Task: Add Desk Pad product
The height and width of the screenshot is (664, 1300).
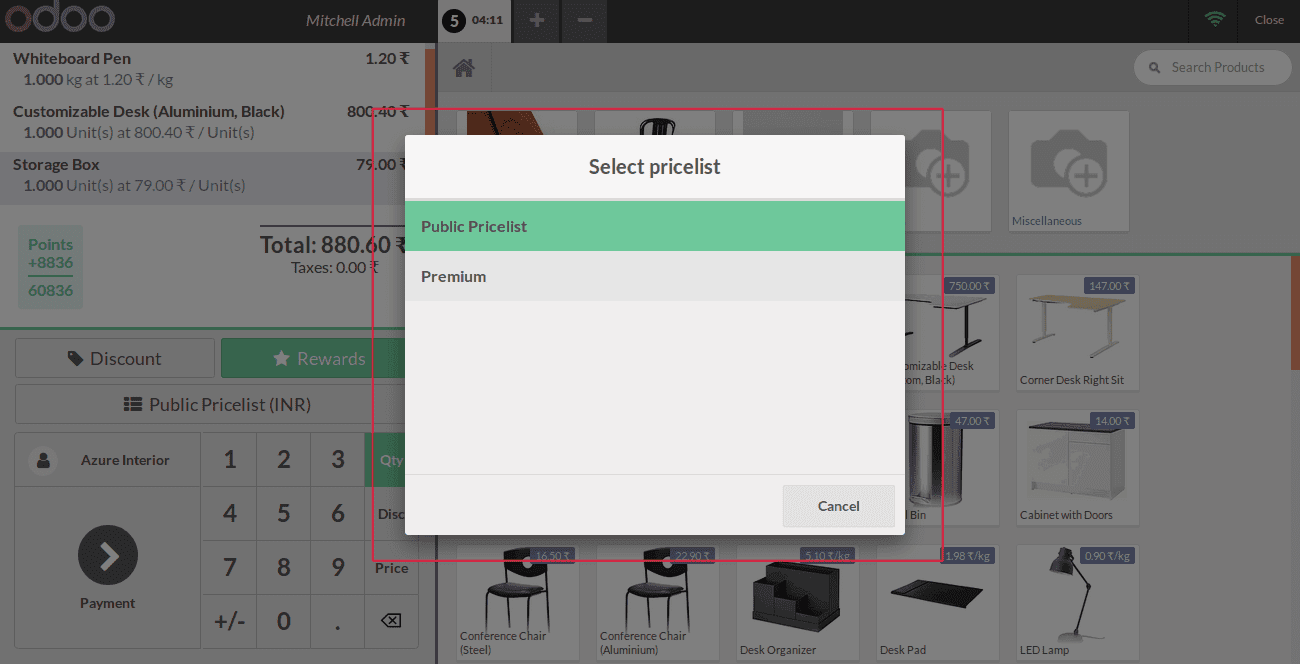Action: (x=937, y=603)
